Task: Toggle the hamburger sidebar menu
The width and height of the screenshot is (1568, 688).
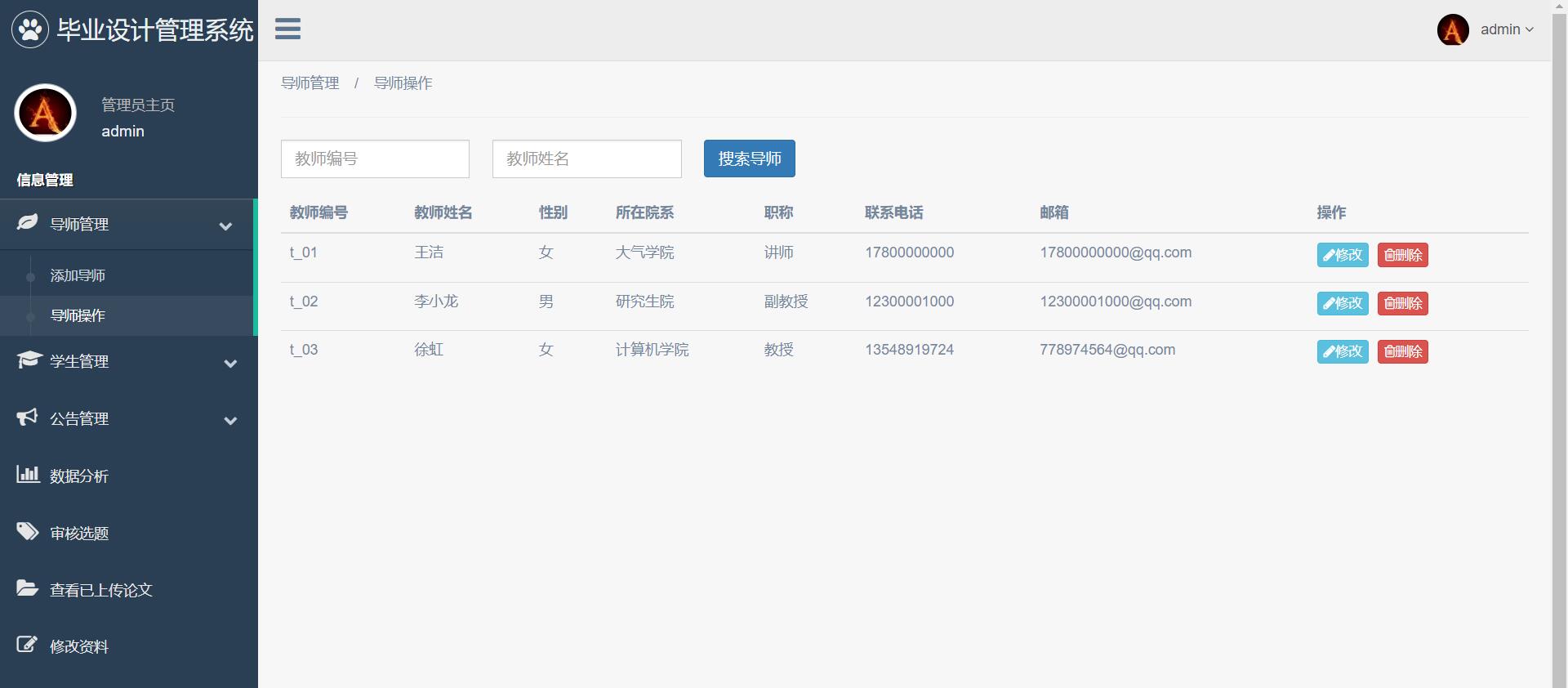Action: 287,29
